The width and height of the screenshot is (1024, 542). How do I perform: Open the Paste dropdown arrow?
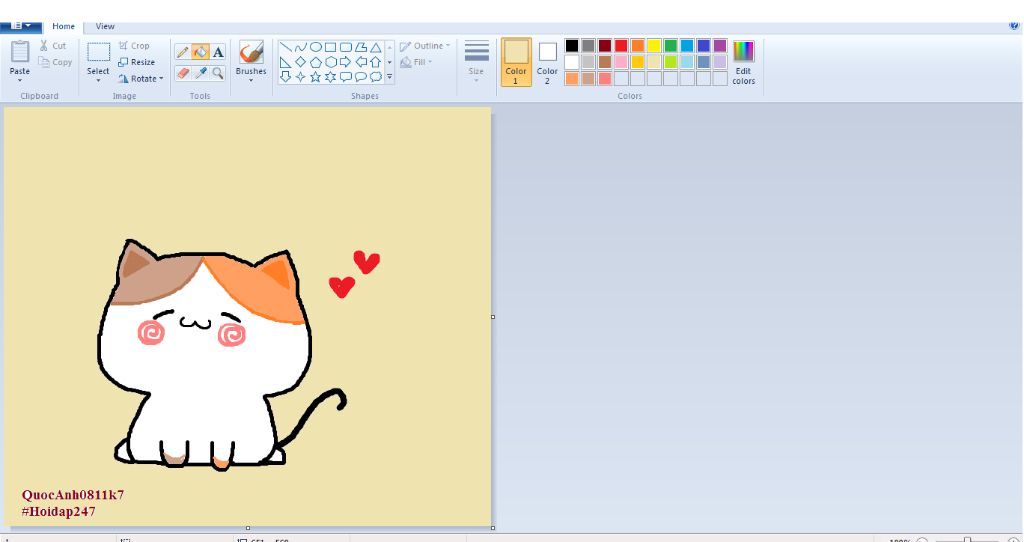pyautogui.click(x=20, y=80)
